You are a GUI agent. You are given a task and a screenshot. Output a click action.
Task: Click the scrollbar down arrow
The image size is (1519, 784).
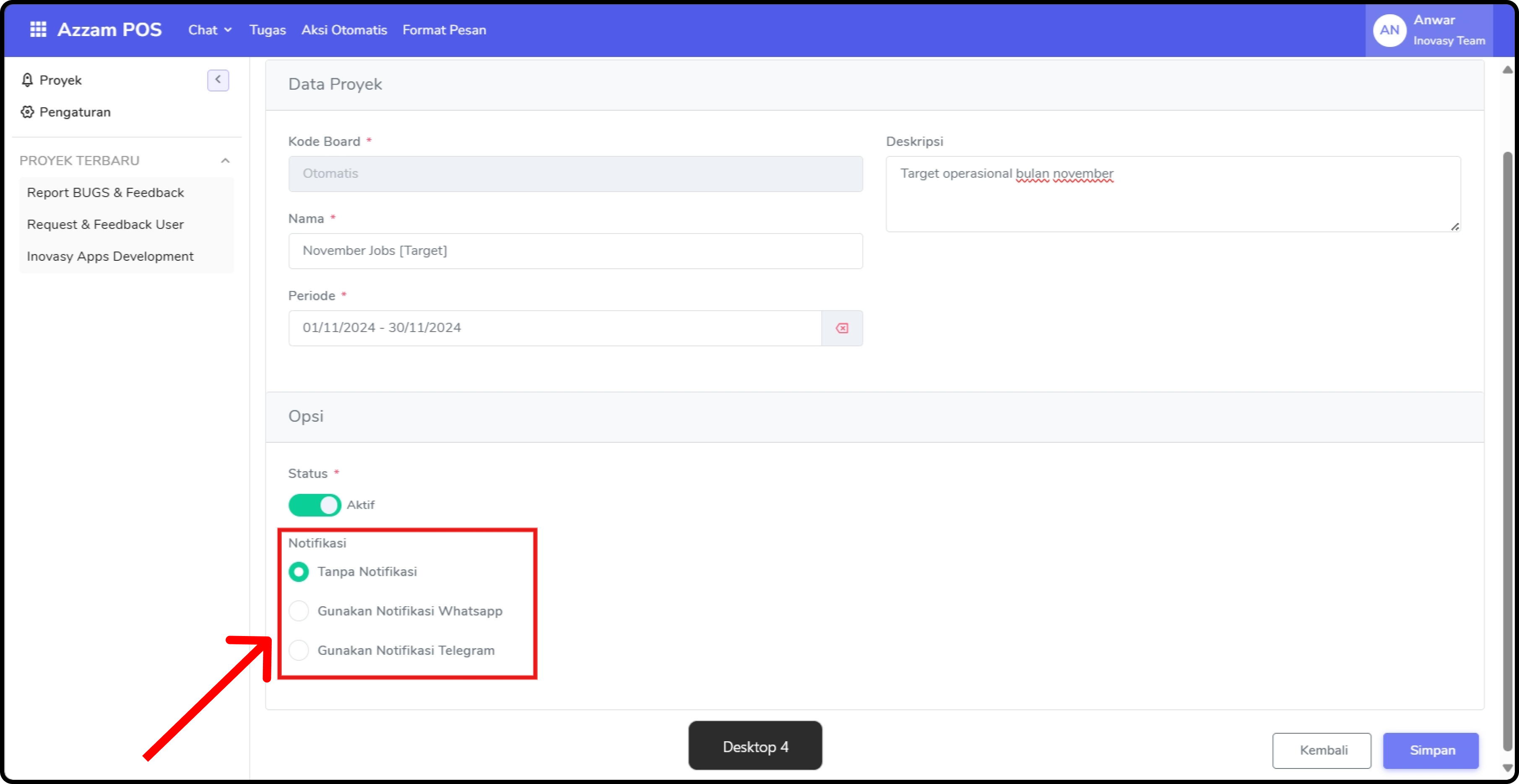click(1507, 768)
